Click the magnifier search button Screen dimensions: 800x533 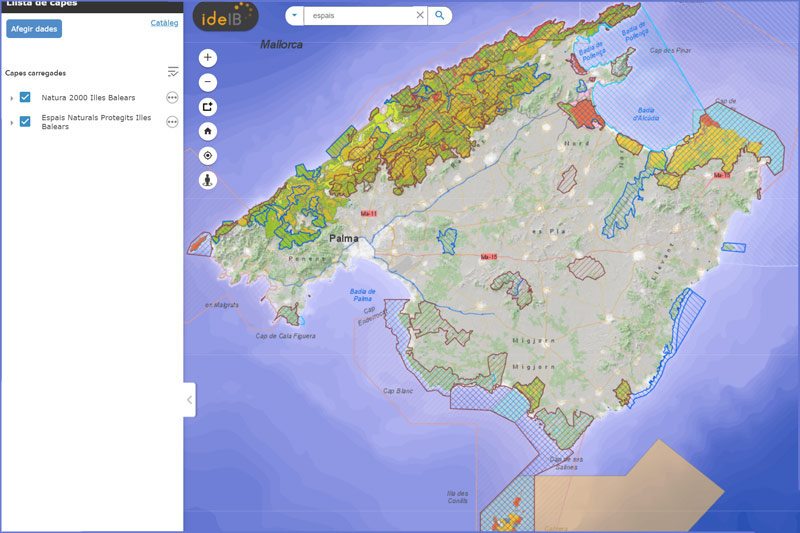pyautogui.click(x=439, y=15)
